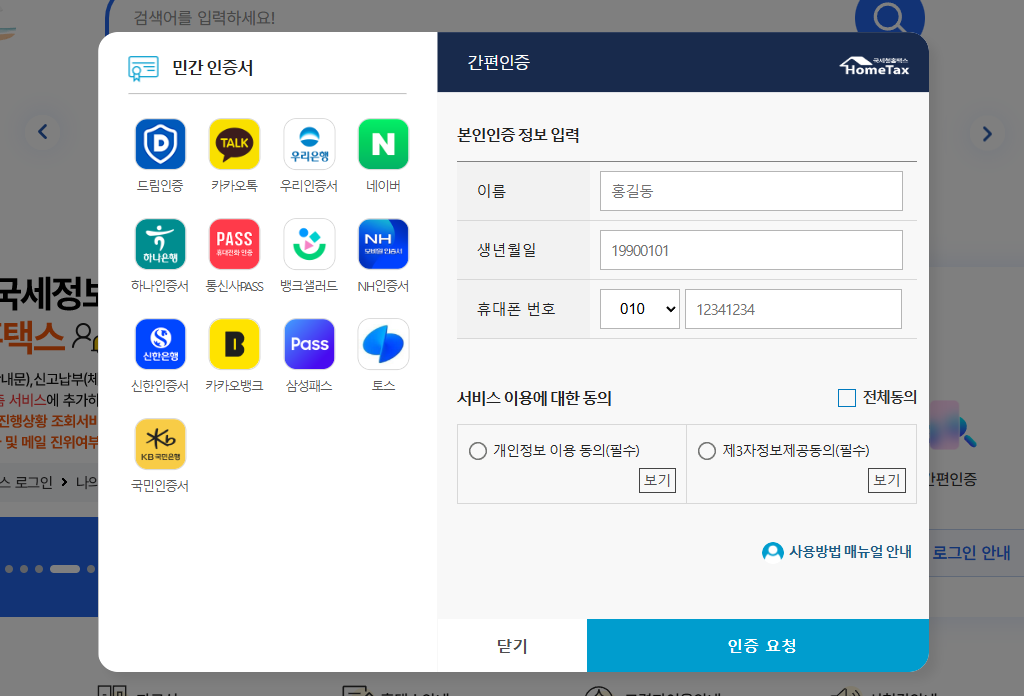This screenshot has width=1024, height=696.
Task: Click the 서비스 이용에 대한 동의 heading
Action: 534,398
